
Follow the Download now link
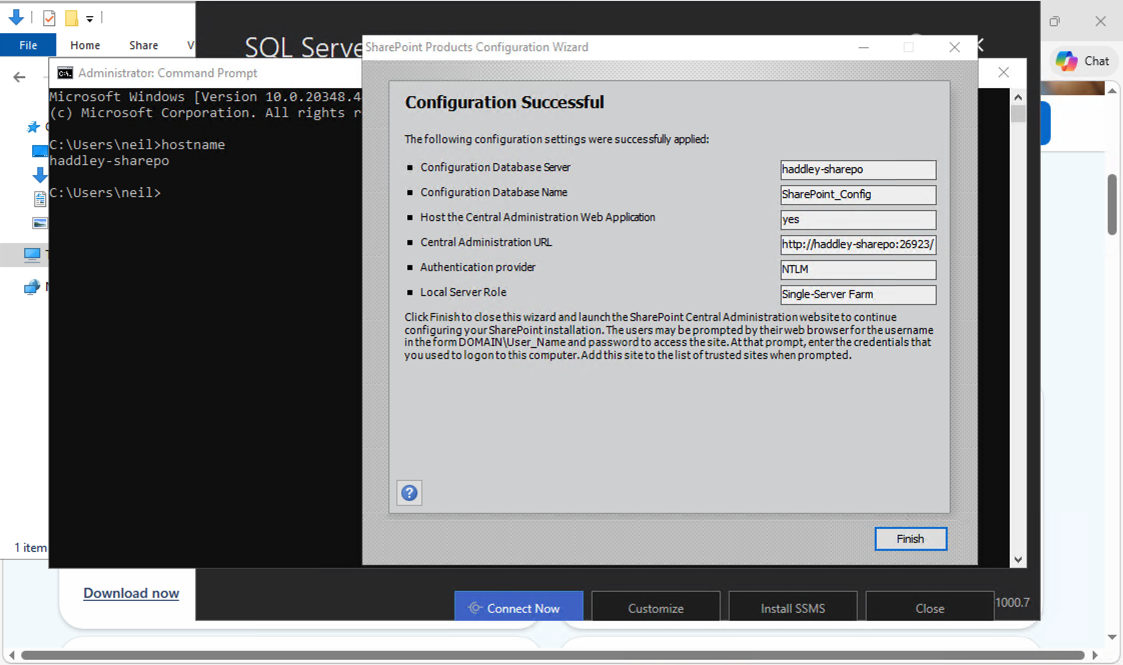click(131, 593)
